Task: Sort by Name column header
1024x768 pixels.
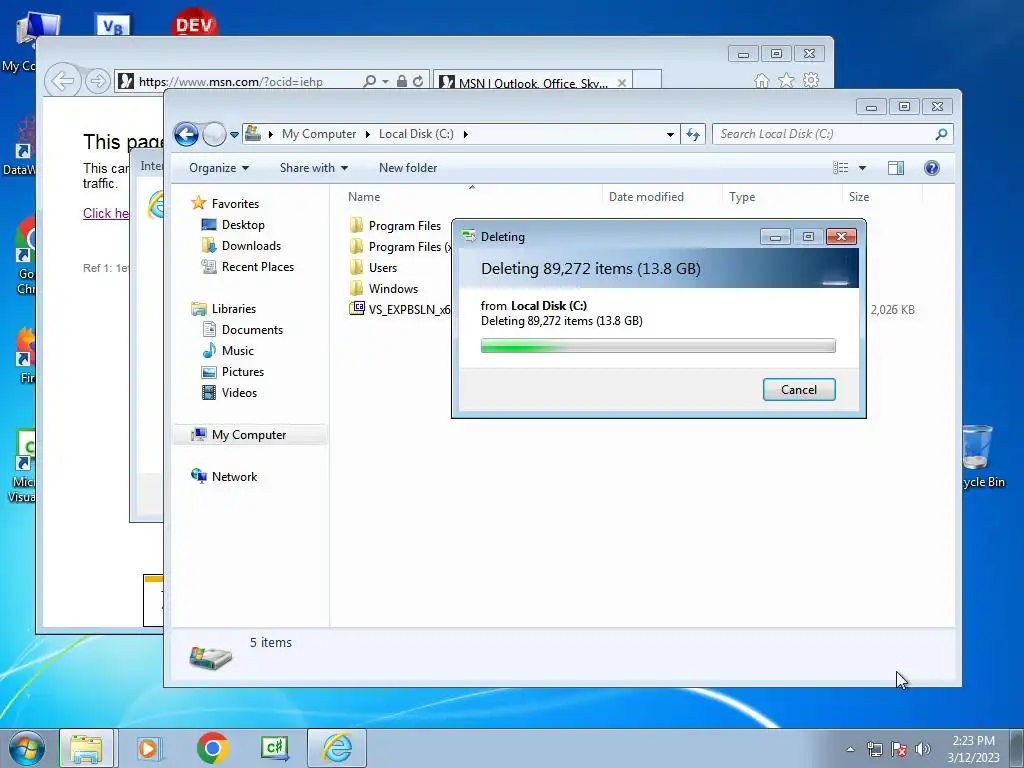Action: [364, 197]
